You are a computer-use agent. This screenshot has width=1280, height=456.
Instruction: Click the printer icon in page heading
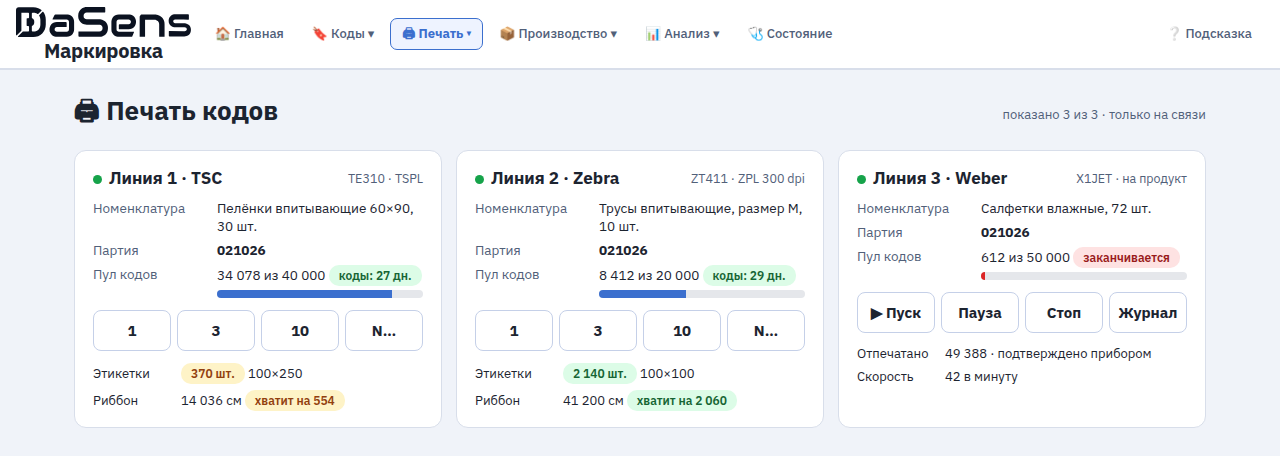(x=87, y=111)
